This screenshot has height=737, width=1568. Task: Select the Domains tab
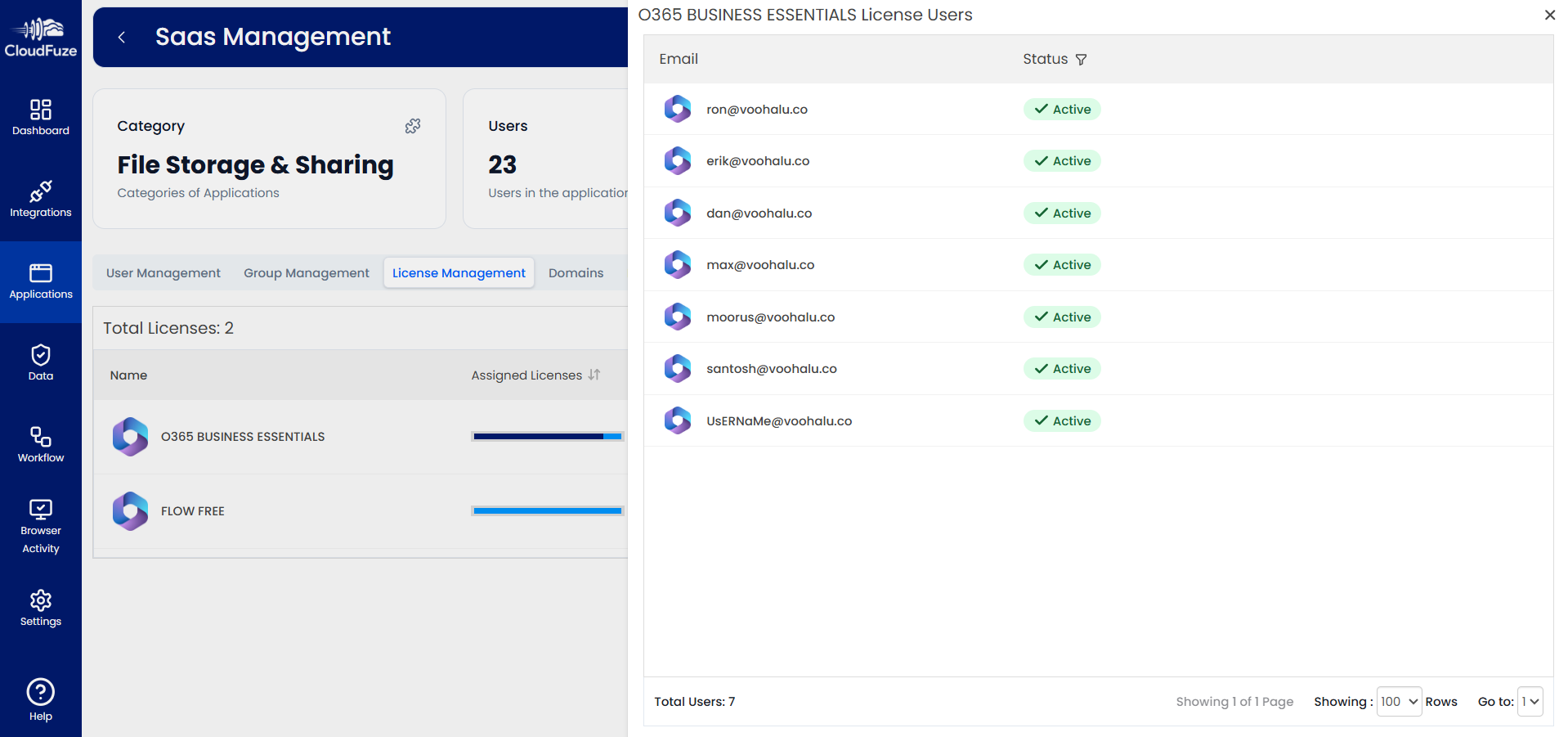tap(576, 272)
